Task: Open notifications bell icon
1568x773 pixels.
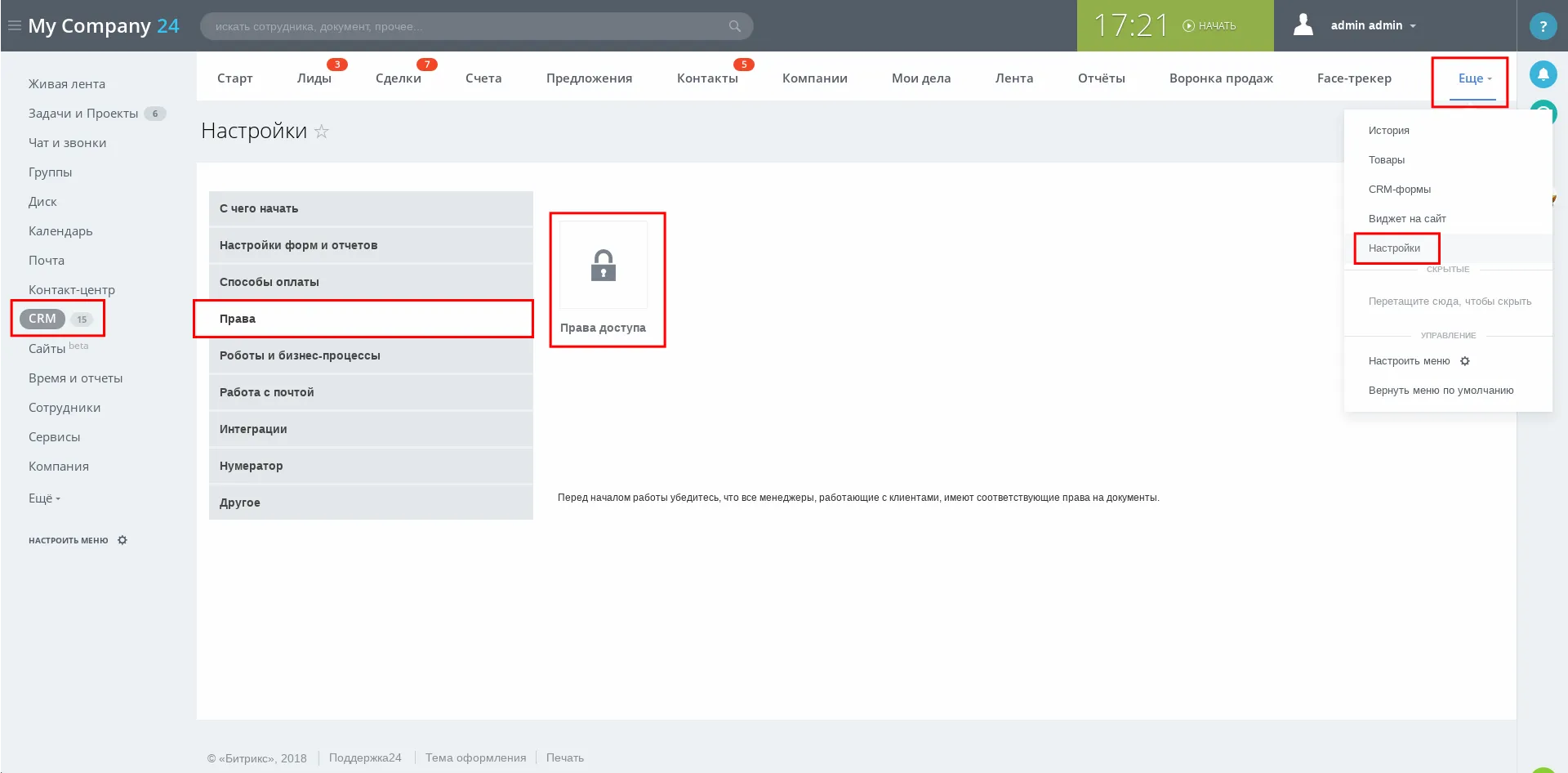Action: (x=1543, y=74)
